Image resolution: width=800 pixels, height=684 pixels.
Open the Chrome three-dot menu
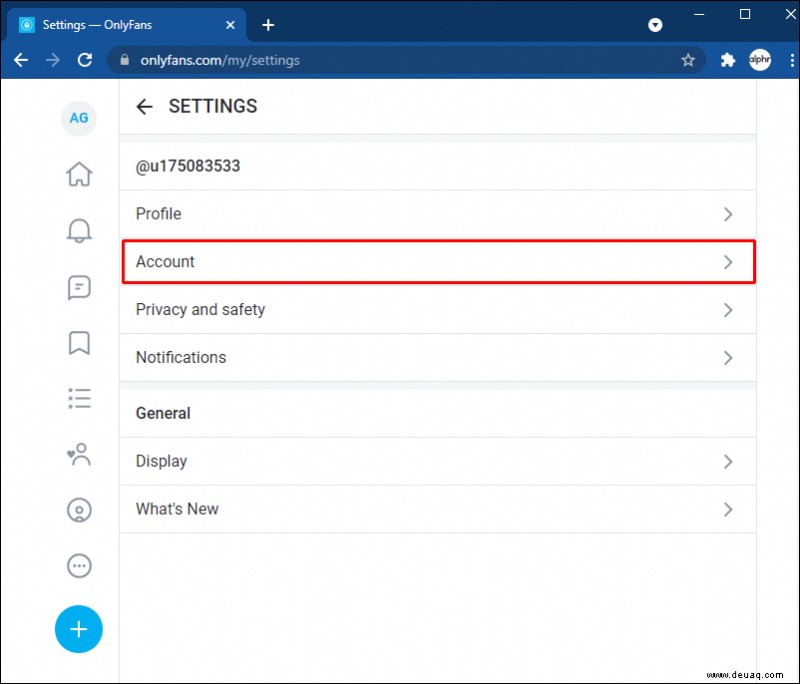pyautogui.click(x=792, y=60)
